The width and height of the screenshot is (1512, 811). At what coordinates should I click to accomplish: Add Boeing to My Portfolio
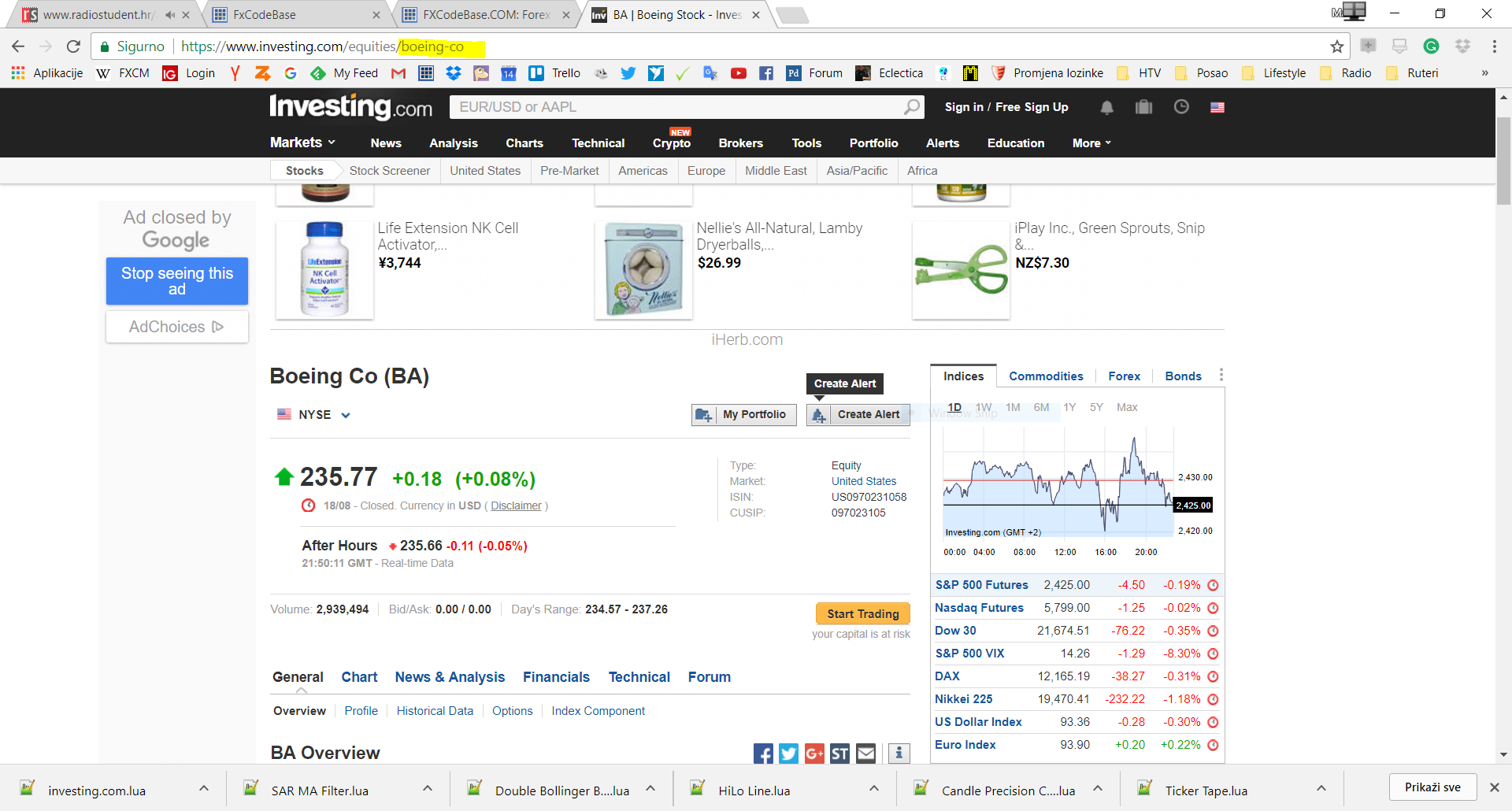744,415
